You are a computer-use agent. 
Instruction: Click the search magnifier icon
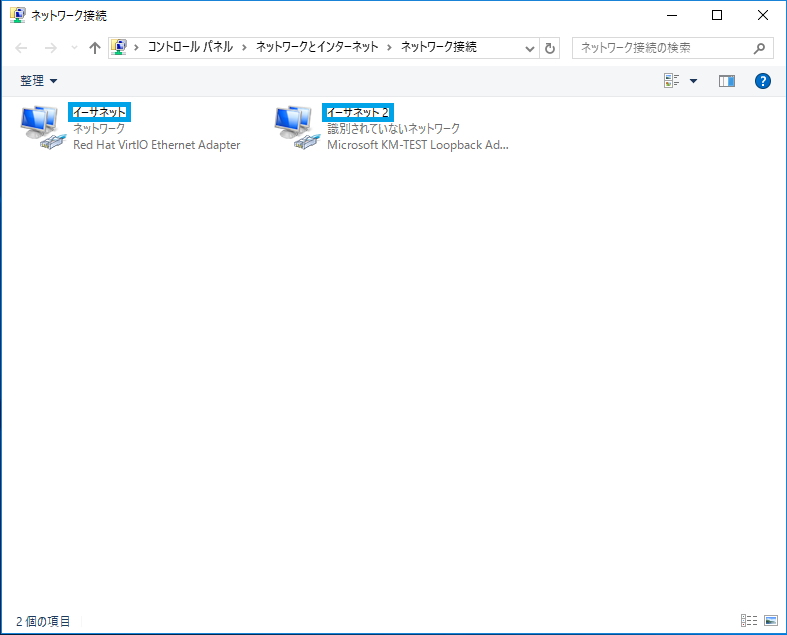click(759, 48)
